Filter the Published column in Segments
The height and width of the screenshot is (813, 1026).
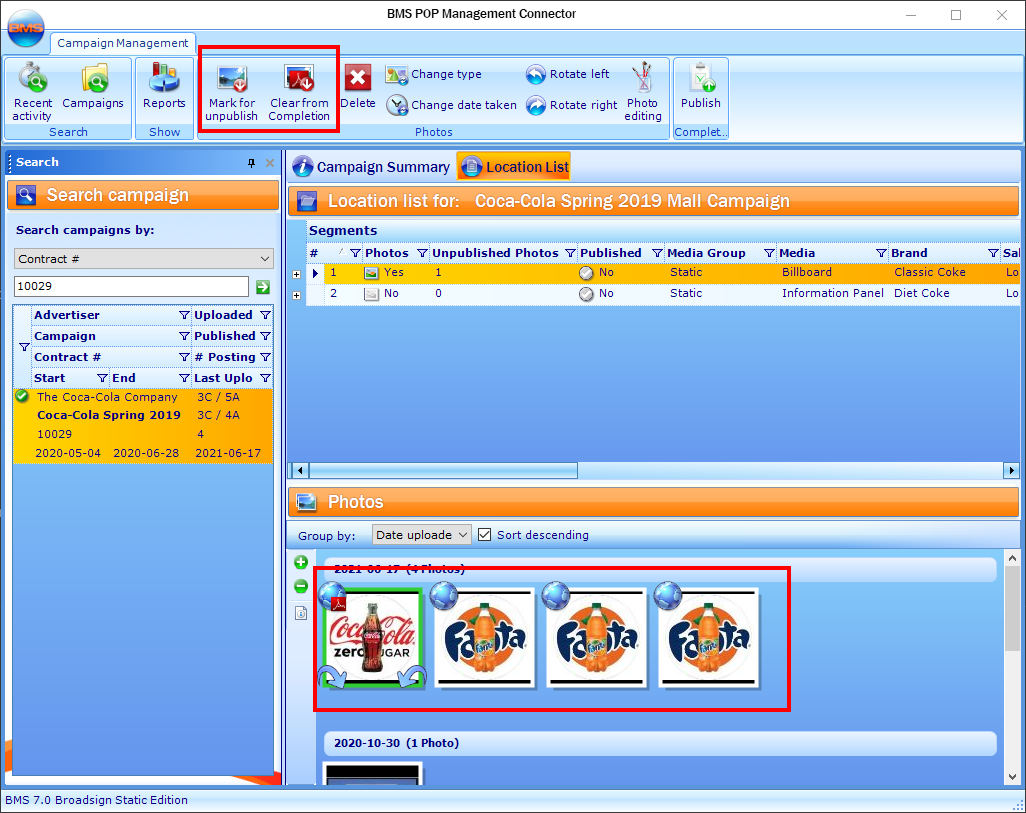coord(657,253)
